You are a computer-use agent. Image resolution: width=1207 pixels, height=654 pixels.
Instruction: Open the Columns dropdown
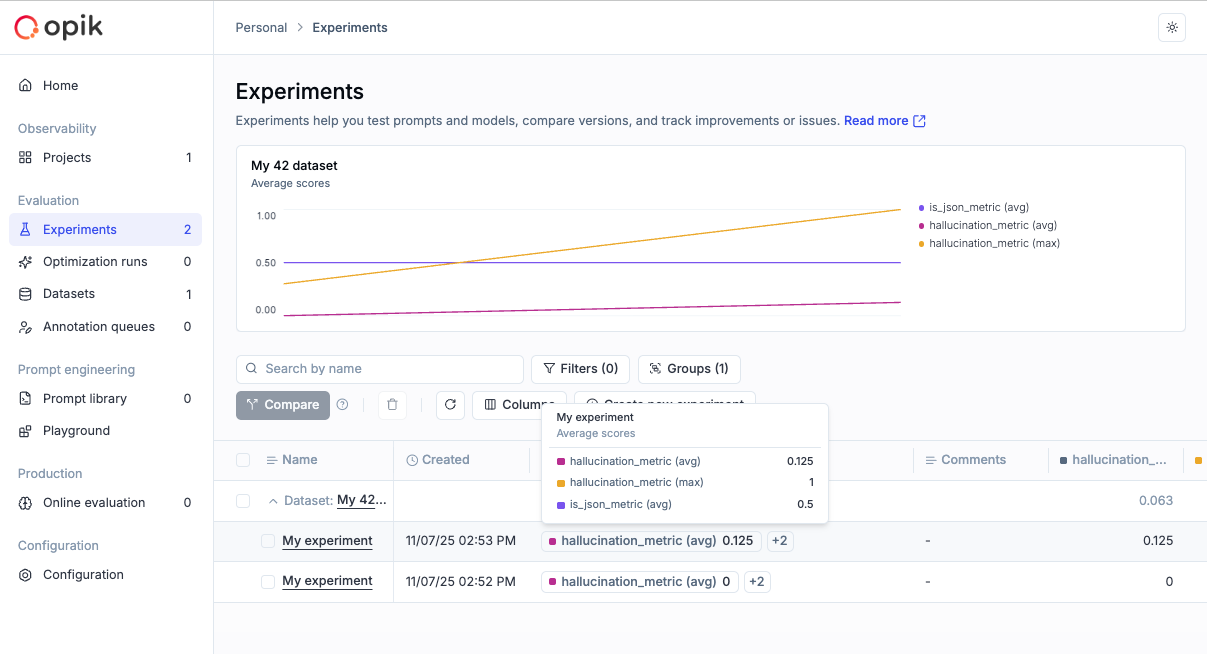520,405
